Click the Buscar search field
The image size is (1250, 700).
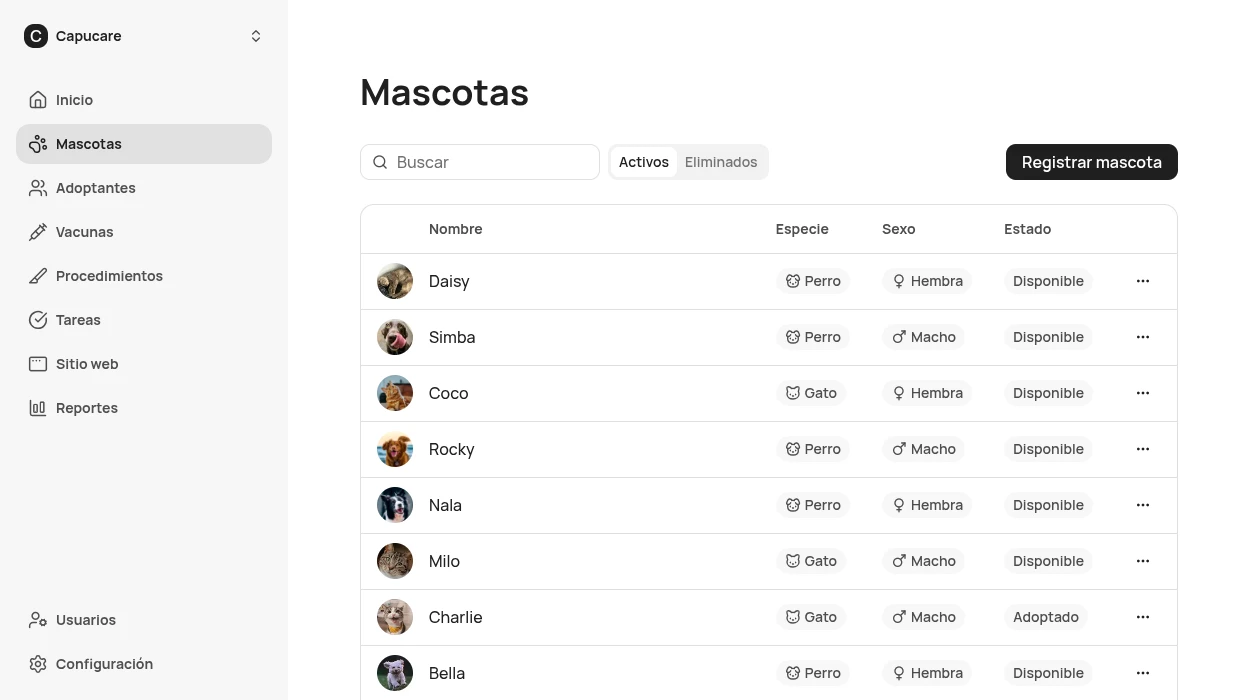480,162
